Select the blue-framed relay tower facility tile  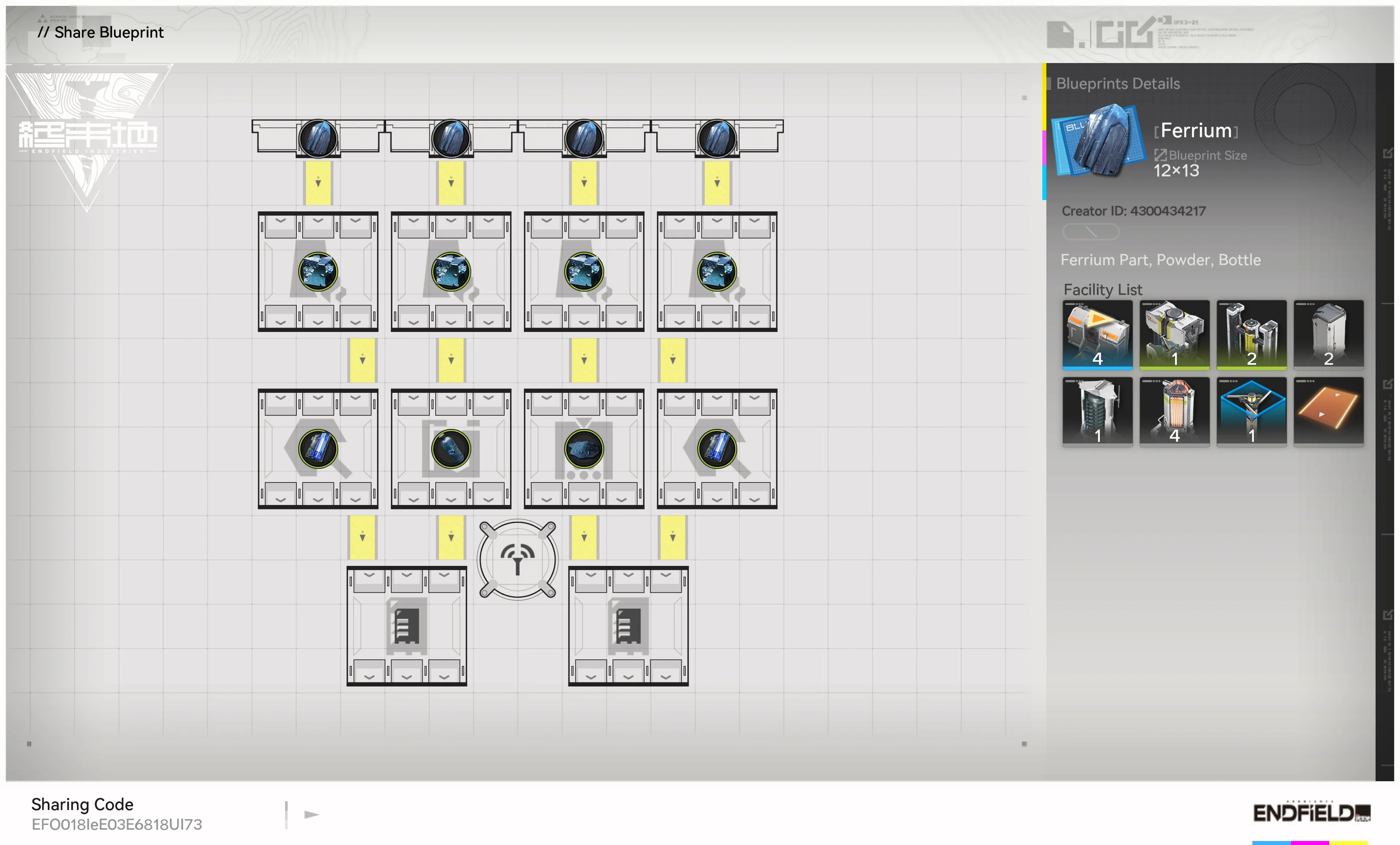click(x=1251, y=412)
